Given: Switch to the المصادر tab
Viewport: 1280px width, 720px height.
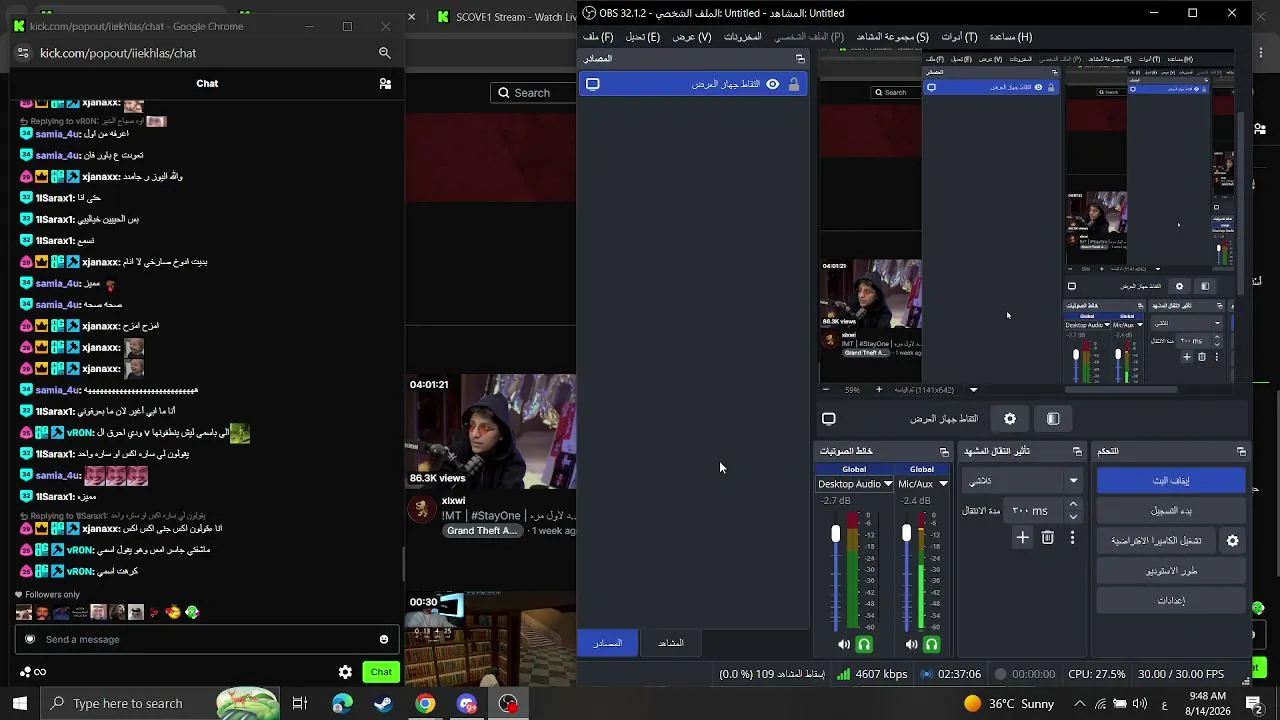Looking at the screenshot, I should [x=608, y=643].
